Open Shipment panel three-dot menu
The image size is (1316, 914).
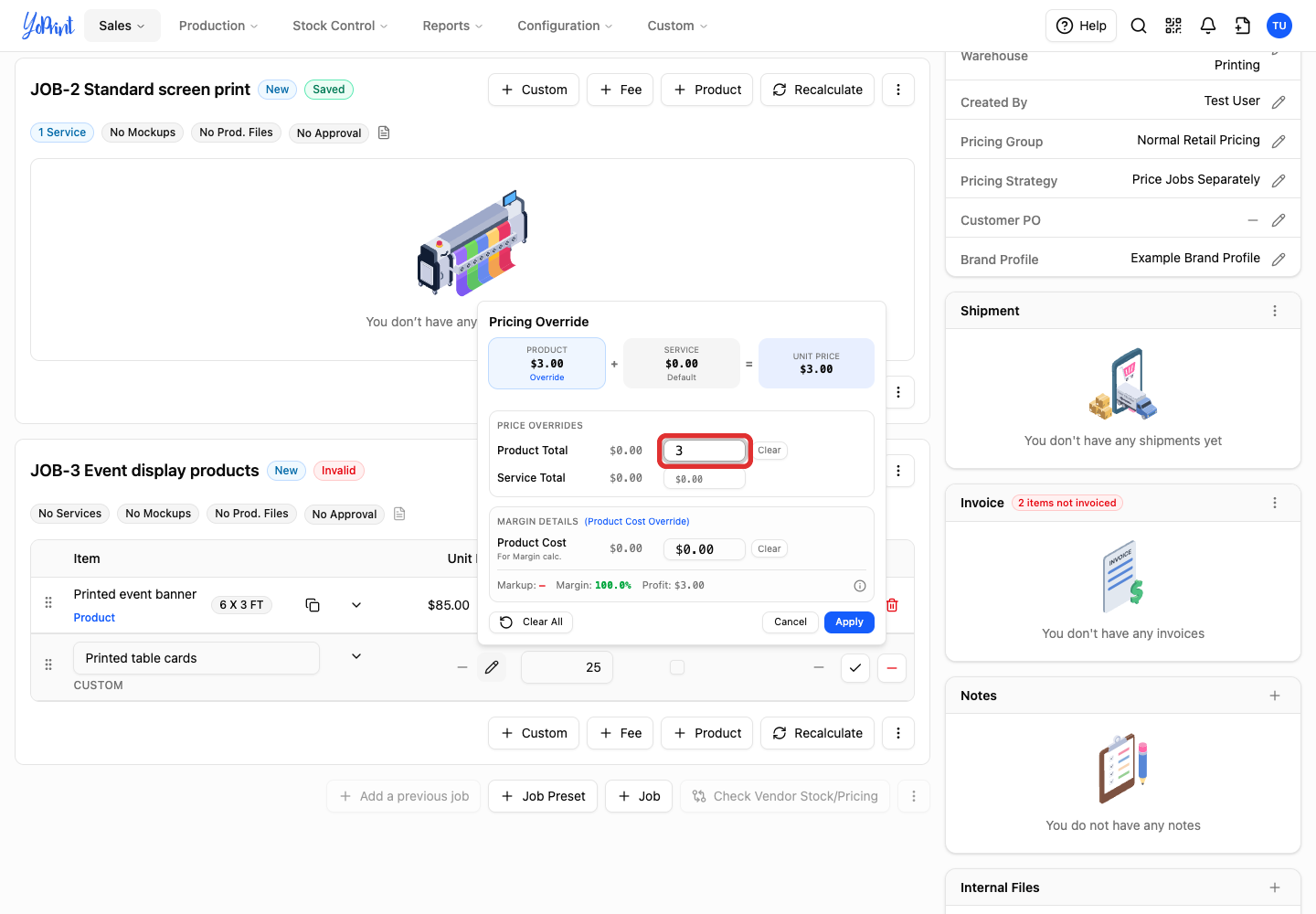click(x=1275, y=311)
